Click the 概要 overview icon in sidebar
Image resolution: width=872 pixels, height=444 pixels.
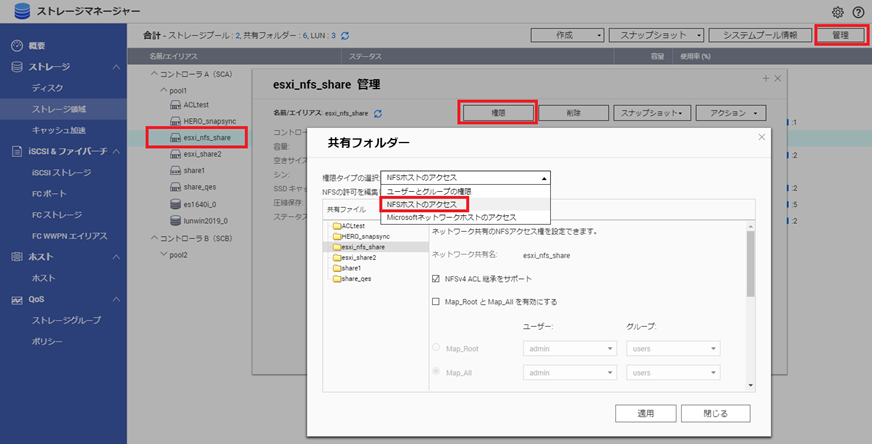17,46
